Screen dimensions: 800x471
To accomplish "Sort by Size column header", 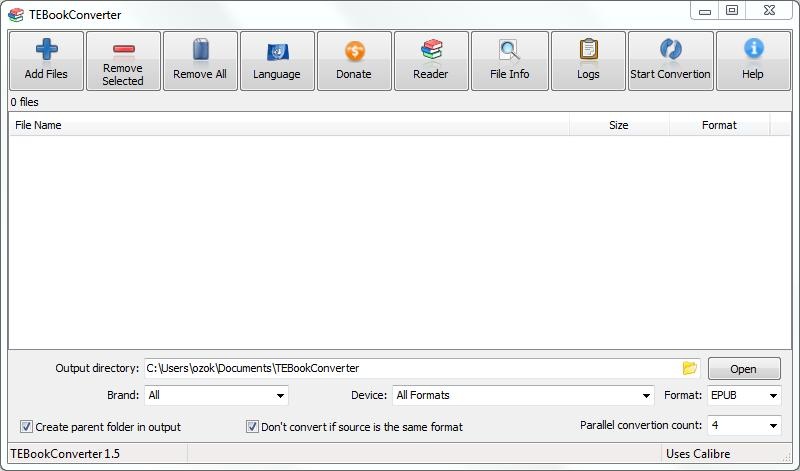I will click(x=619, y=125).
